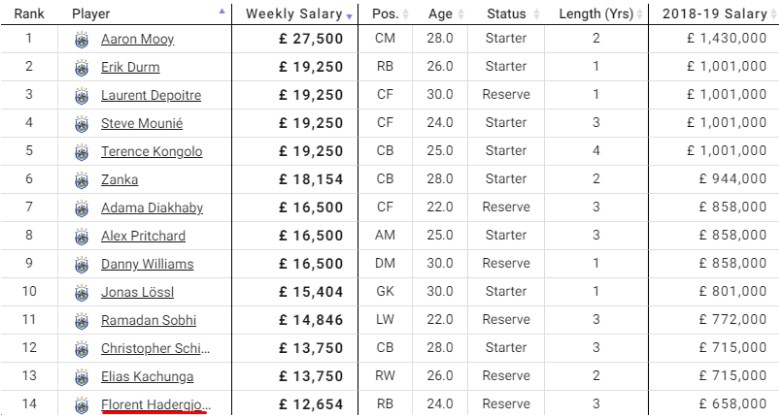
Task: Click club crest icon beside Aaron Mooy
Action: [81, 40]
